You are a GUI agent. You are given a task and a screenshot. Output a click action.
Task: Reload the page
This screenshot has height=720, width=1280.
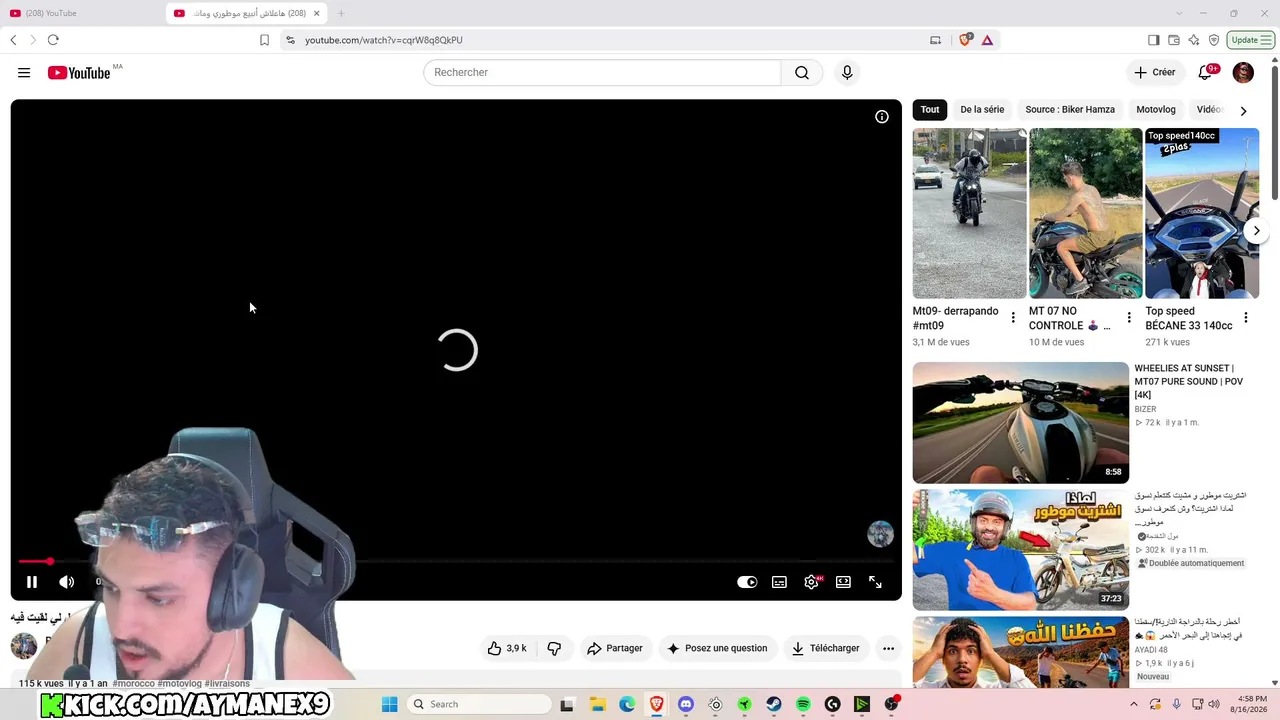(x=53, y=40)
